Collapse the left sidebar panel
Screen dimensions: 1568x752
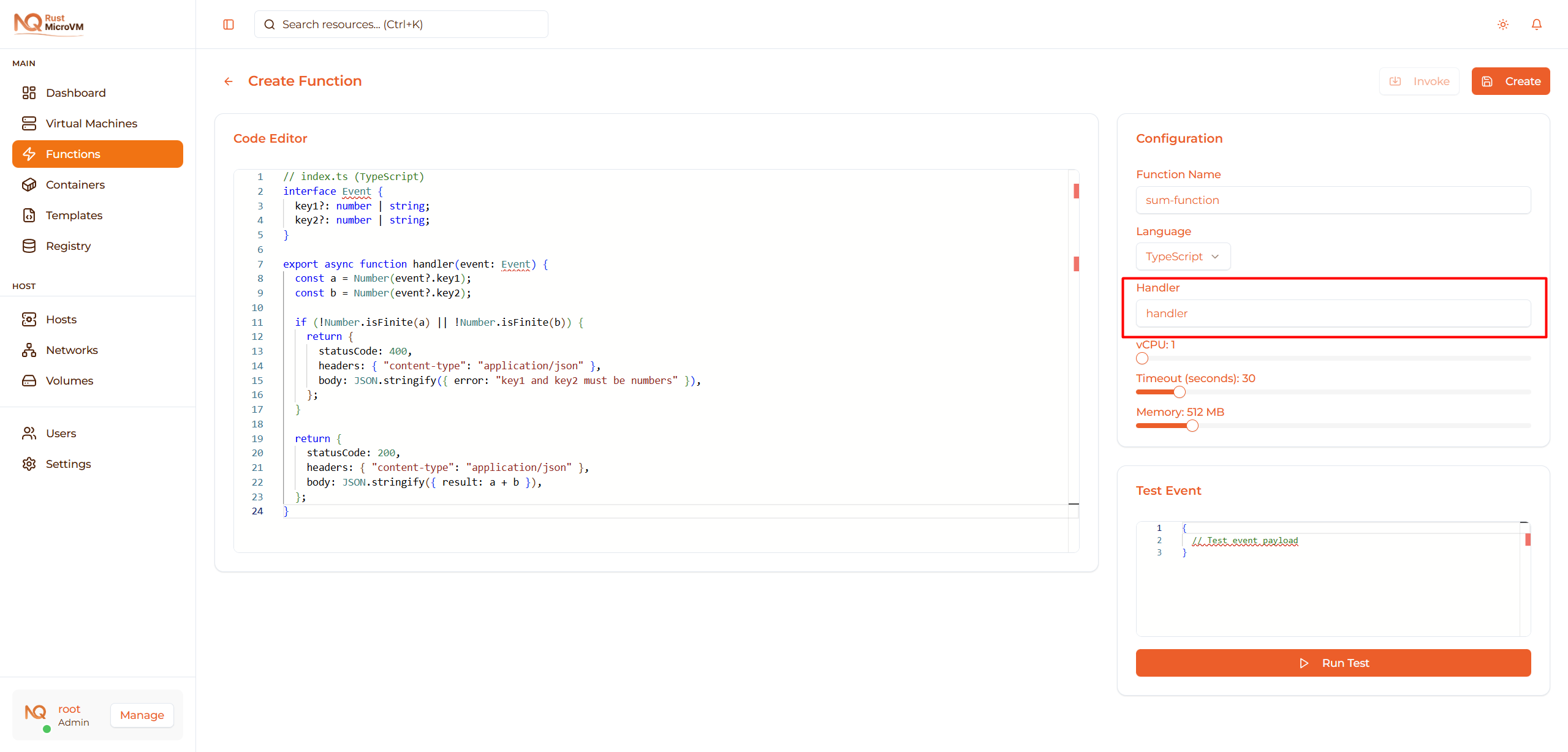[x=229, y=24]
